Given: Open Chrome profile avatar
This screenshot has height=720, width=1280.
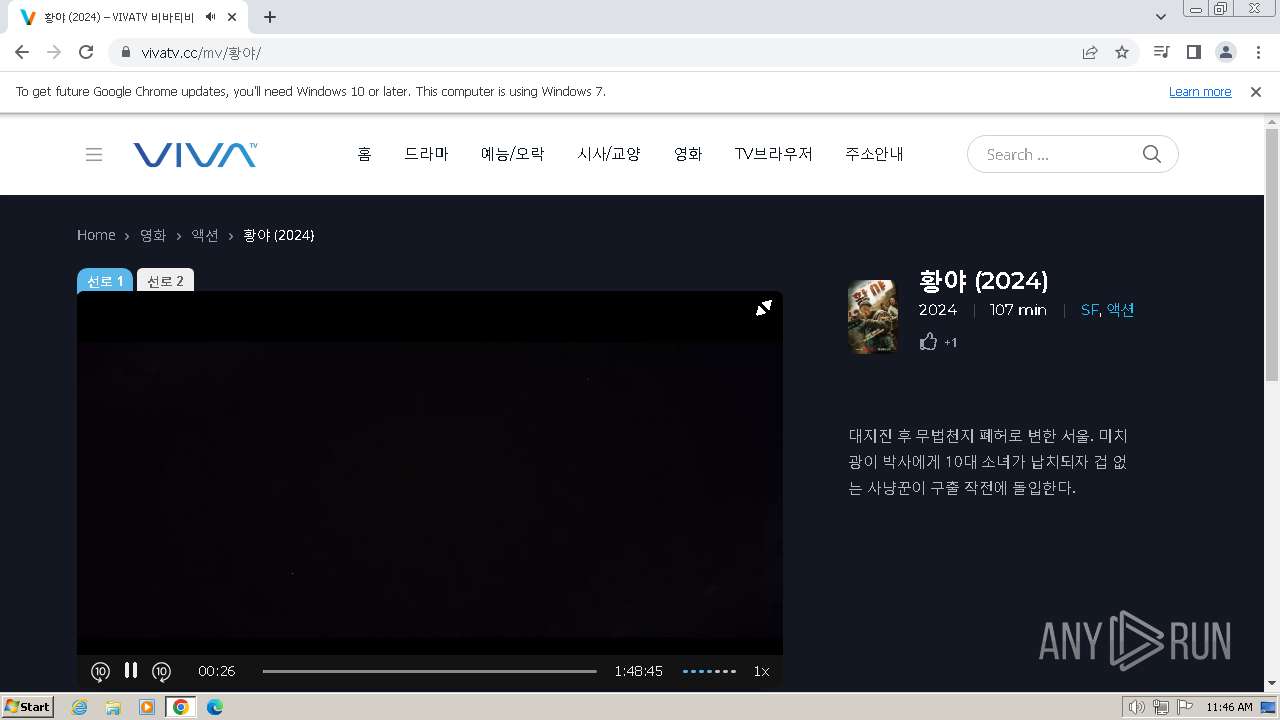Looking at the screenshot, I should click(x=1226, y=52).
